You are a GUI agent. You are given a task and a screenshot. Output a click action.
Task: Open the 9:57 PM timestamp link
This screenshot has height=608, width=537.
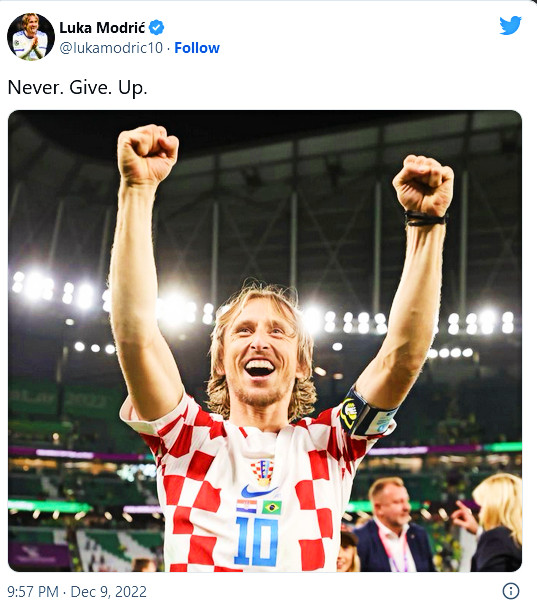coord(33,592)
